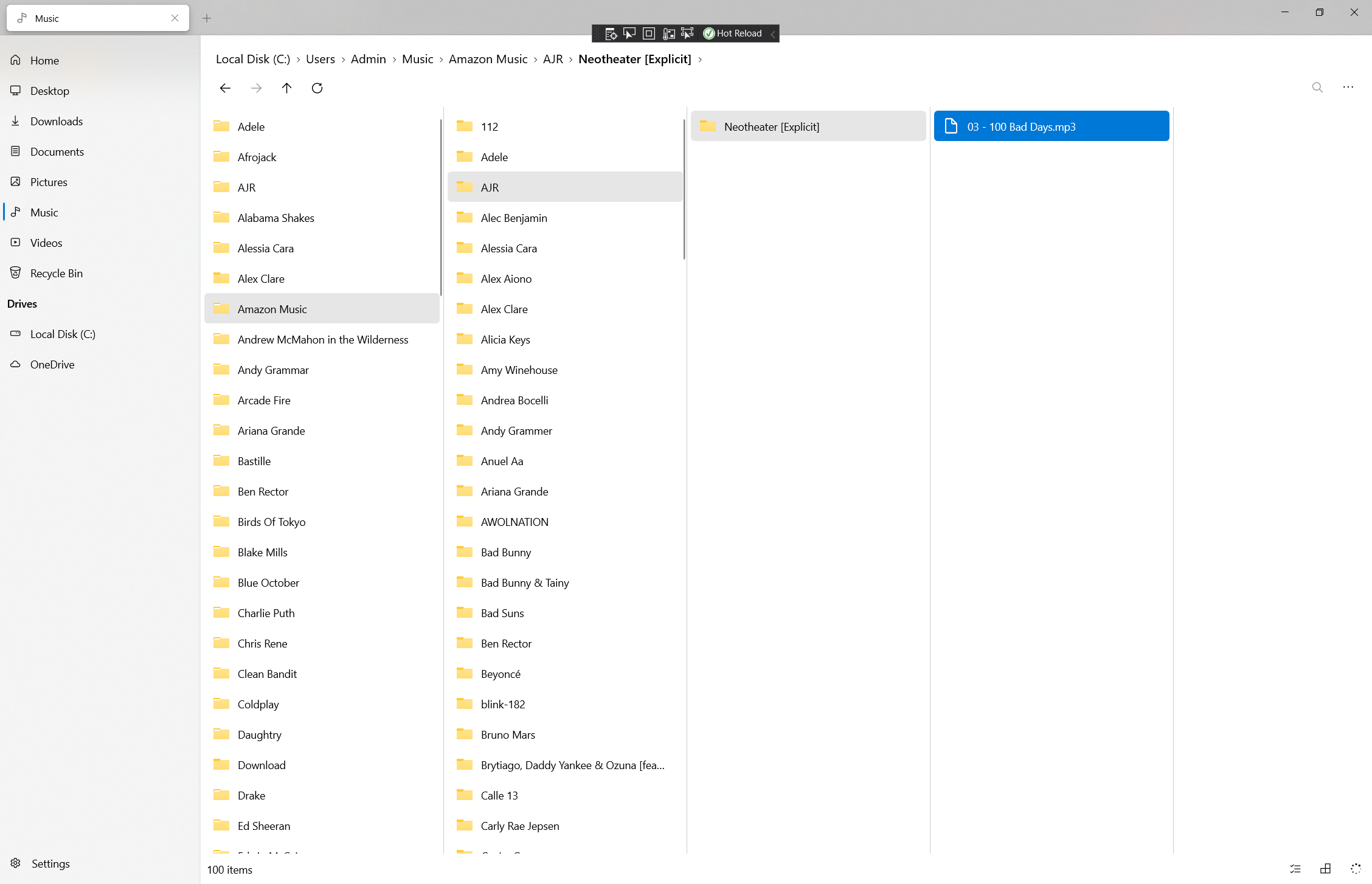Open the search magnifier icon
Screen dimensions: 1372x884
coord(1317,88)
